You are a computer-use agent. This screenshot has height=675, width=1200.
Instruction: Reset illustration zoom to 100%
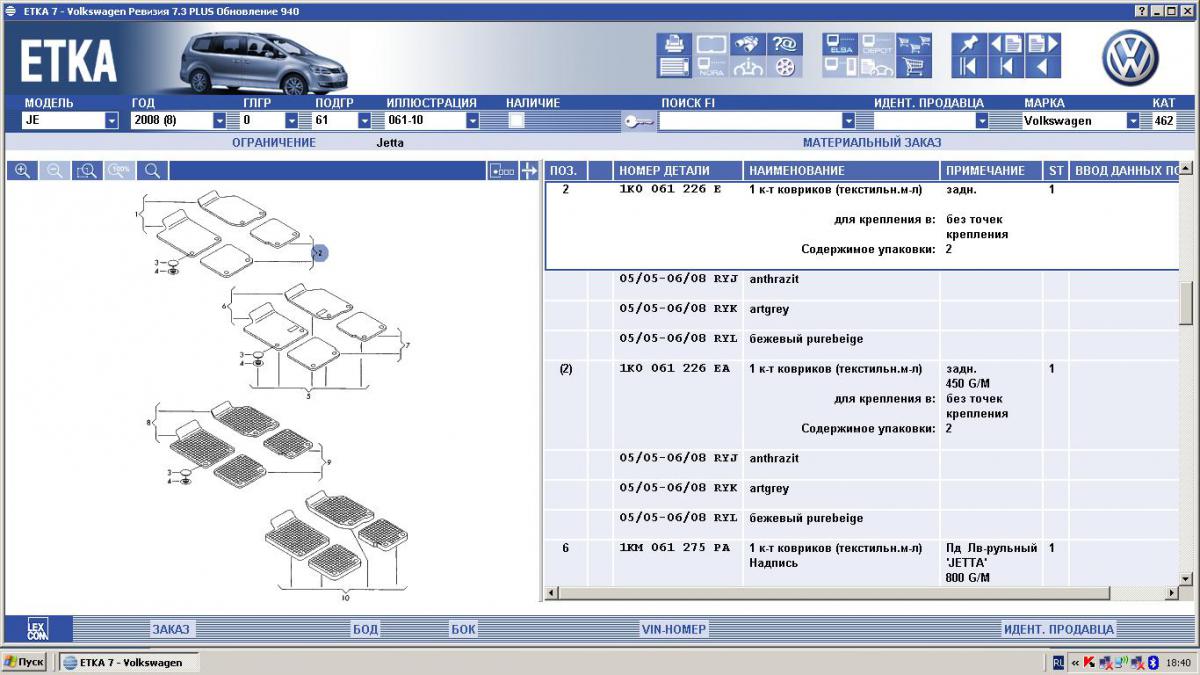(120, 171)
